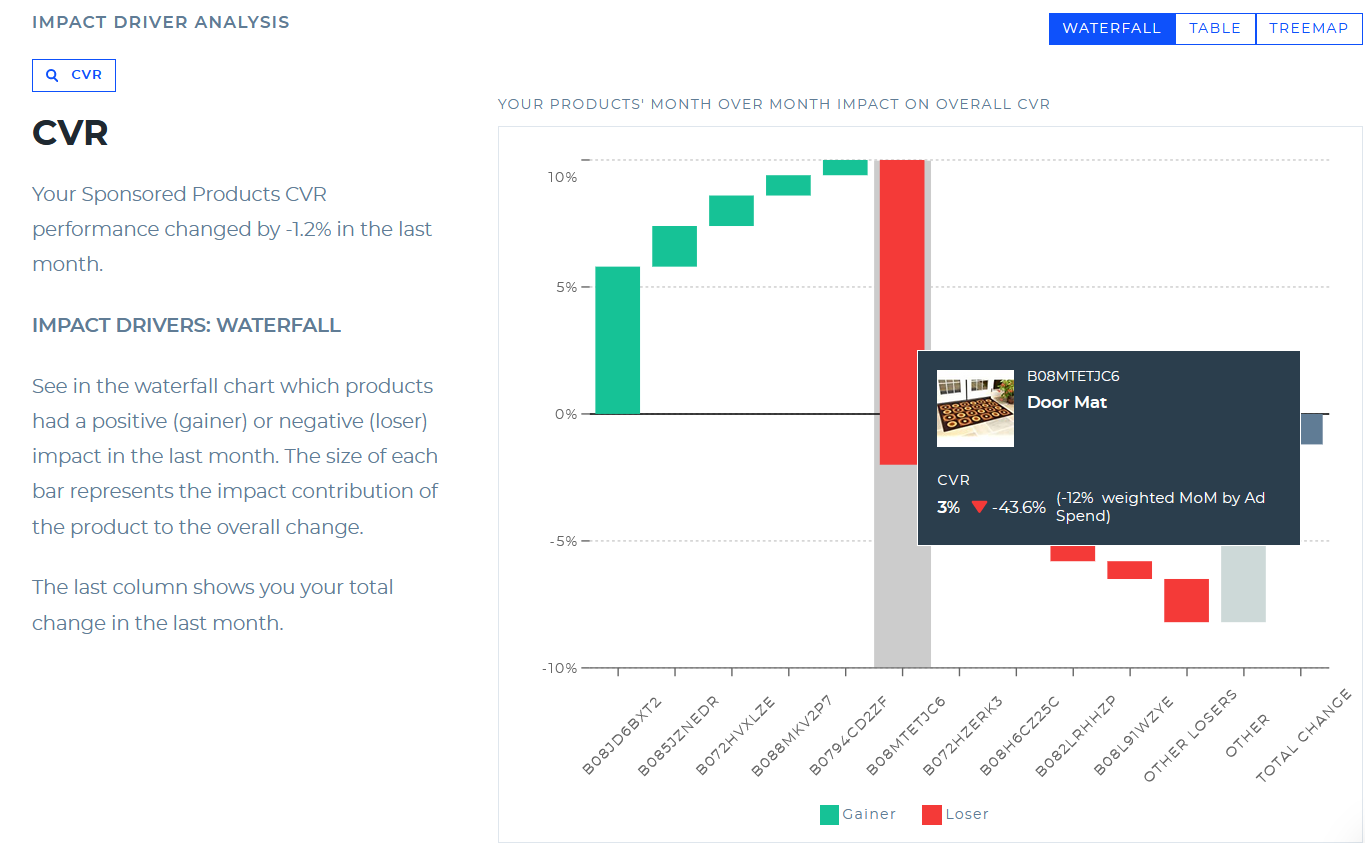Select the first green bar for B08JD6BXT2
Viewport: 1365px width, 843px height.
(x=617, y=340)
